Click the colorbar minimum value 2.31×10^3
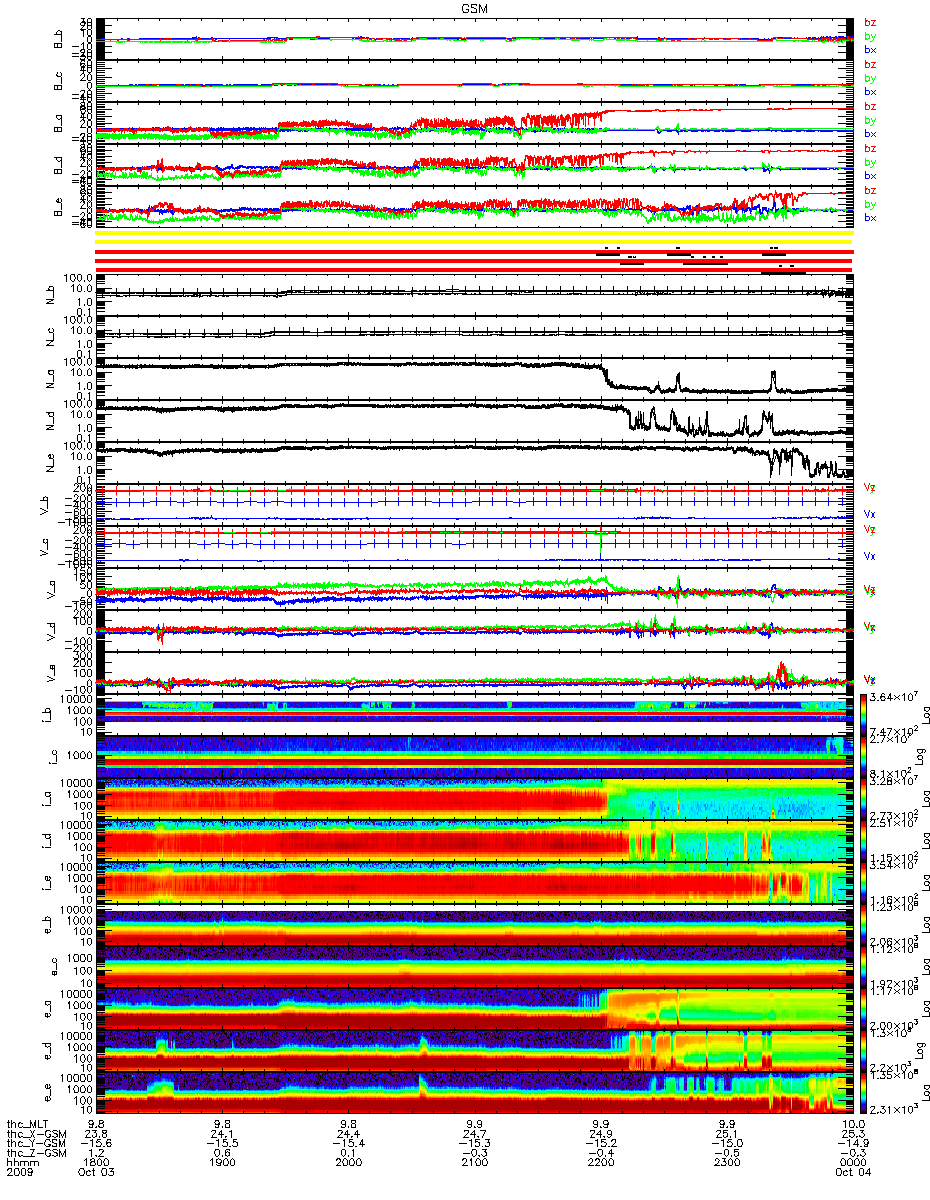The width and height of the screenshot is (930, 1200). pyautogui.click(x=896, y=1110)
